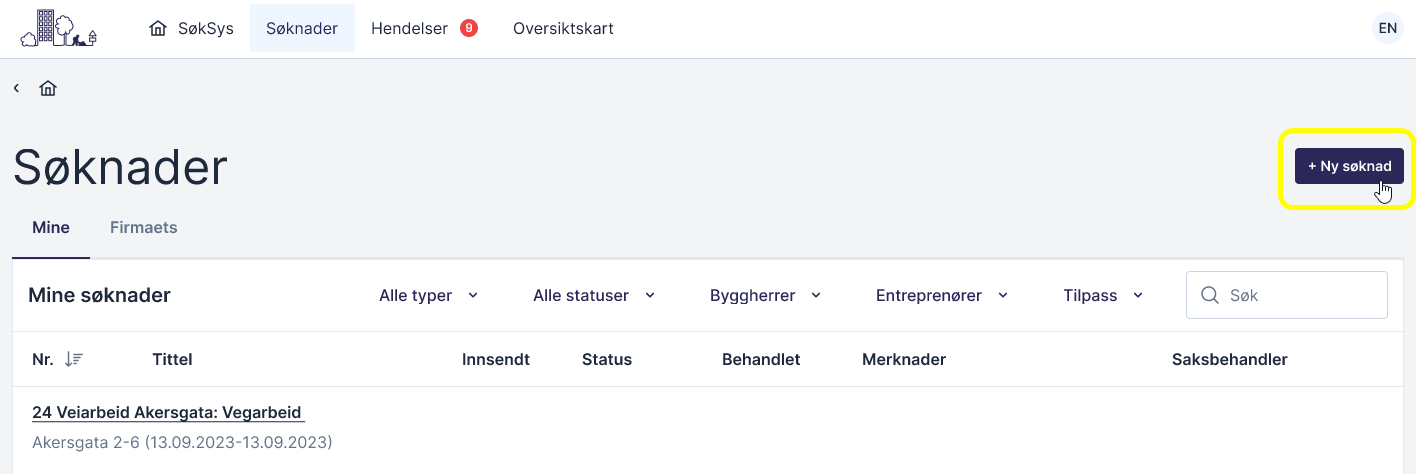This screenshot has height=474, width=1416.
Task: Click the city buildings logo icon
Action: click(x=59, y=28)
